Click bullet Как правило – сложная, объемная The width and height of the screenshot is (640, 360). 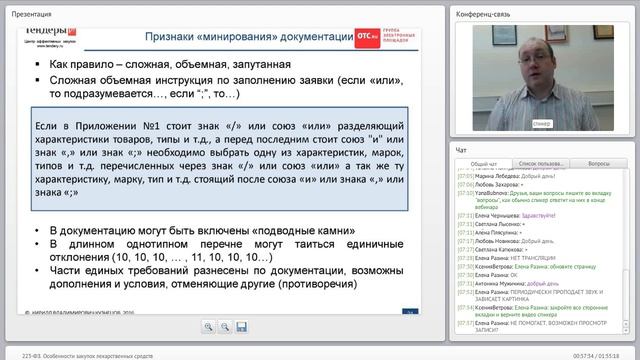(x=170, y=64)
